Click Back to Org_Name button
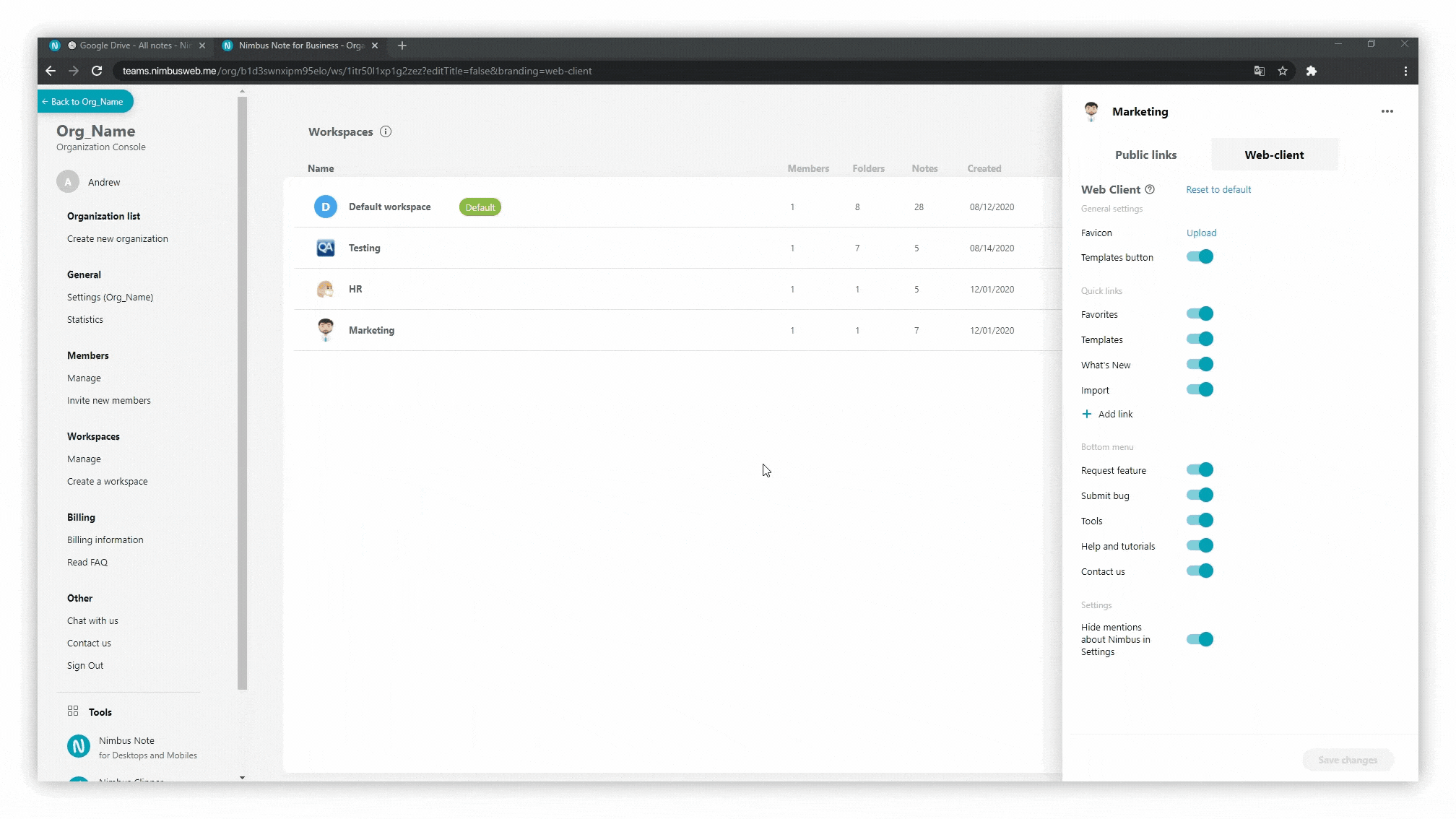The height and width of the screenshot is (819, 1456). click(85, 102)
